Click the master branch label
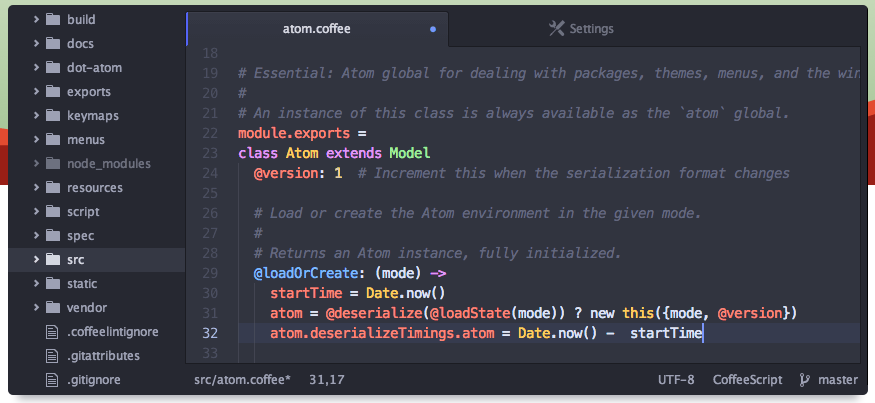875x403 pixels. click(838, 380)
